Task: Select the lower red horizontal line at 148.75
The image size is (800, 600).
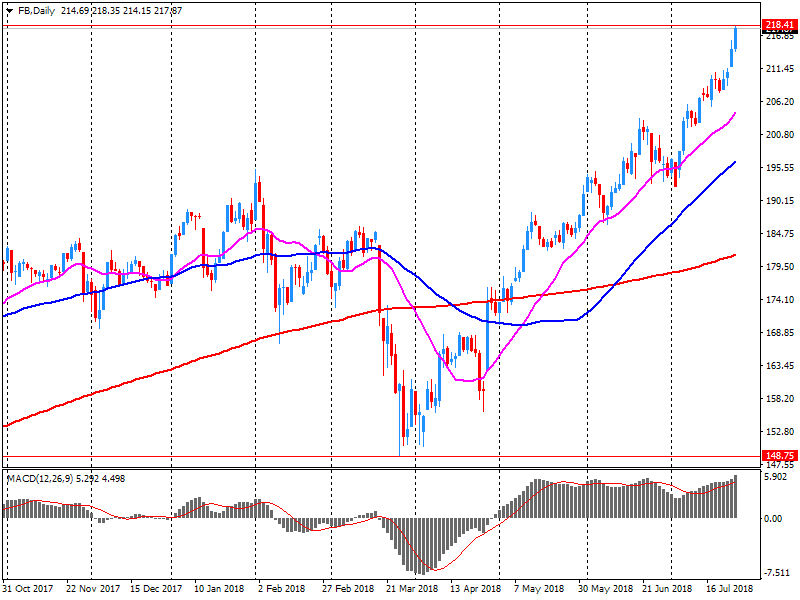Action: 381,457
